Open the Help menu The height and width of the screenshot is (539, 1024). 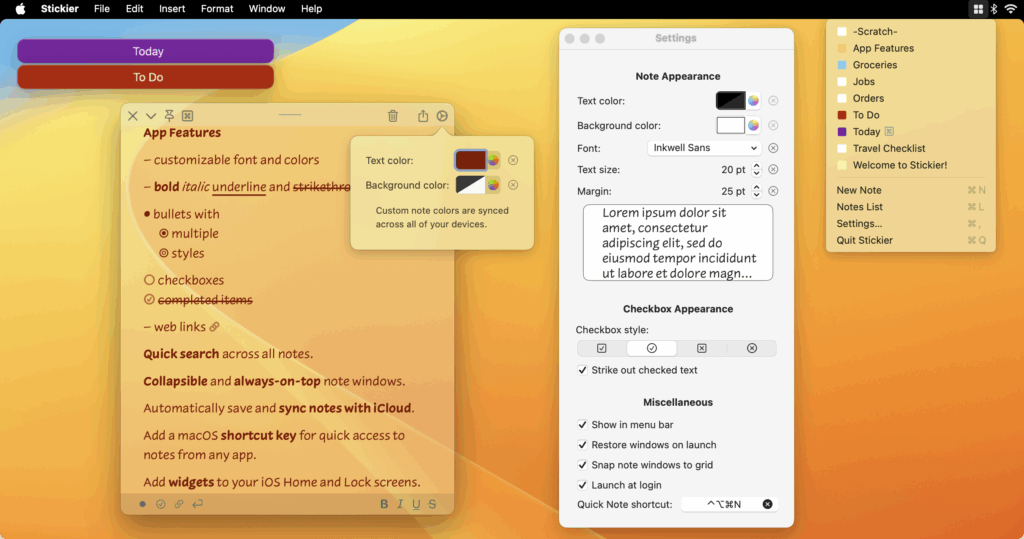pyautogui.click(x=312, y=8)
